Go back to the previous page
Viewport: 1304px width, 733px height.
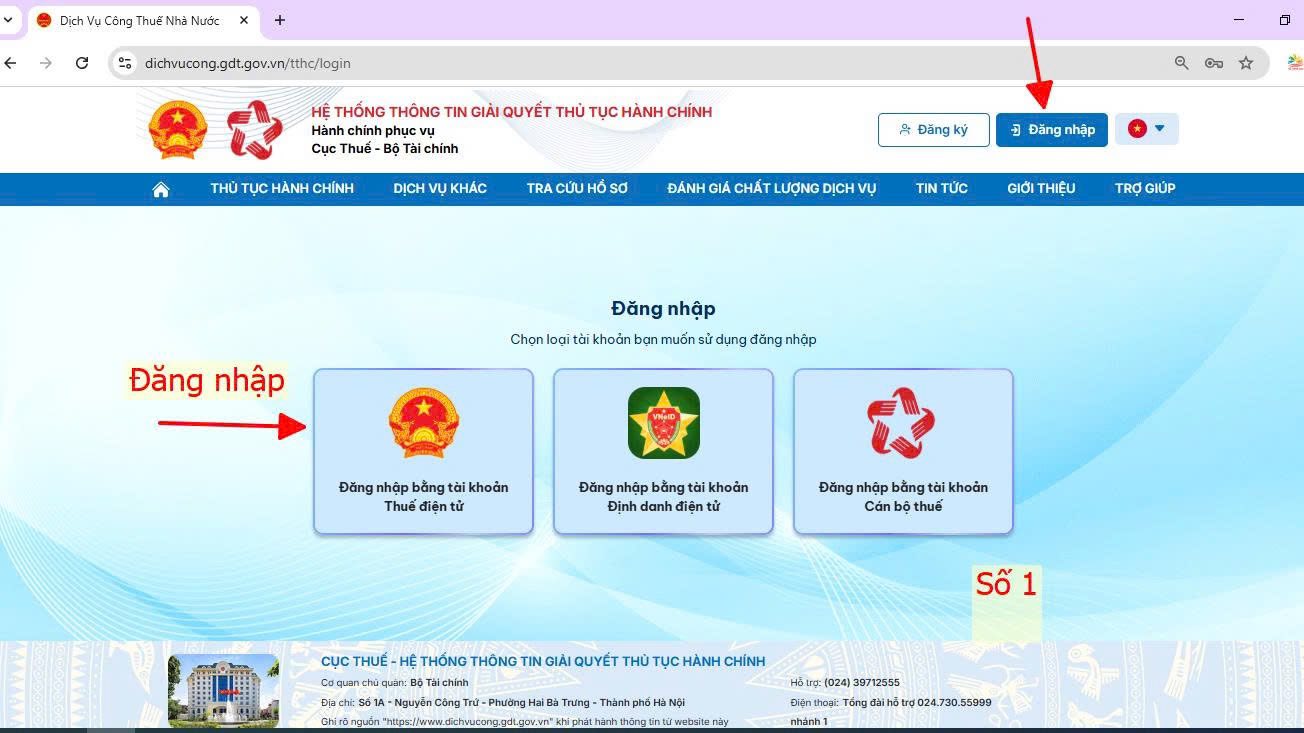[11, 63]
